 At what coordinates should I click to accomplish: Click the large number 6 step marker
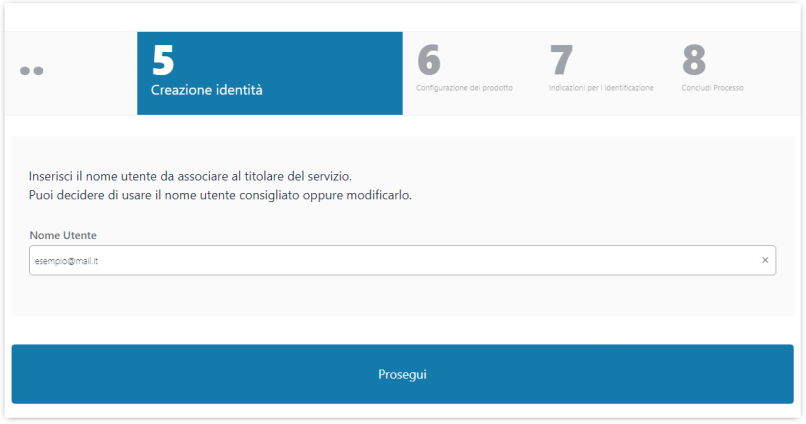tap(428, 61)
